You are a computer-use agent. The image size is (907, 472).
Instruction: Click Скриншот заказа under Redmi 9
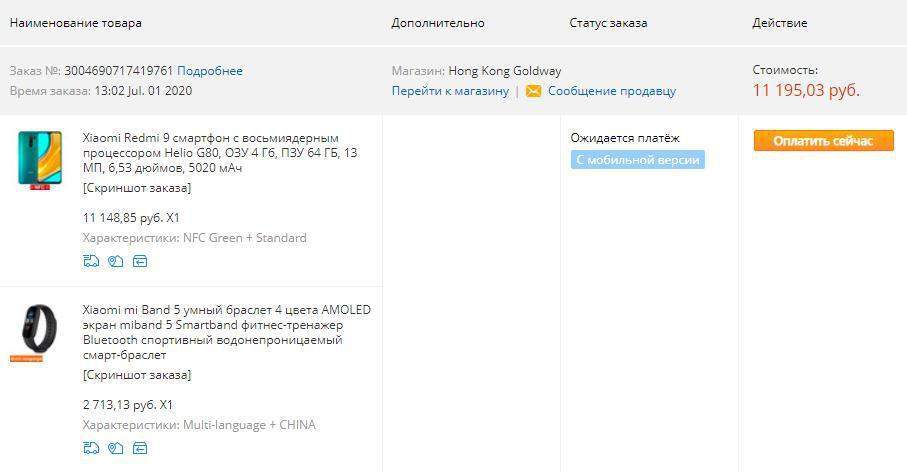tap(136, 188)
